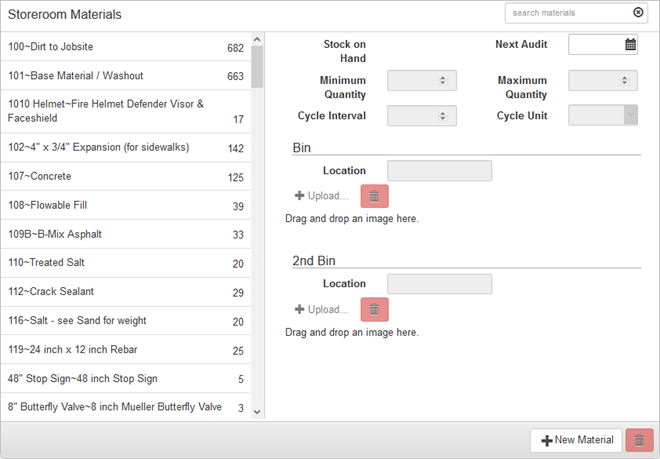Click the search materials text box

[567, 13]
